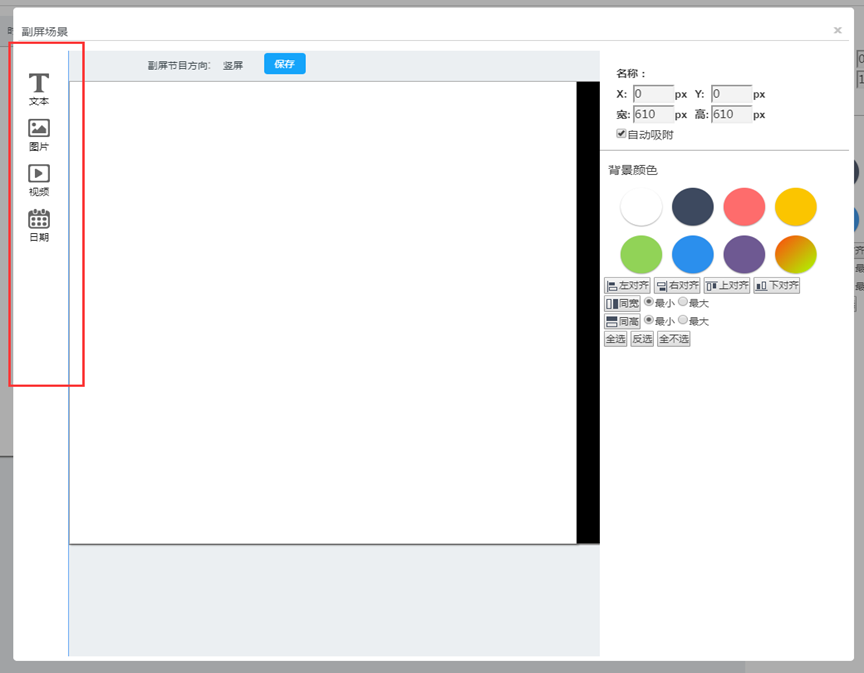
Task: Insert a video using the 视频 icon
Action: tap(39, 179)
